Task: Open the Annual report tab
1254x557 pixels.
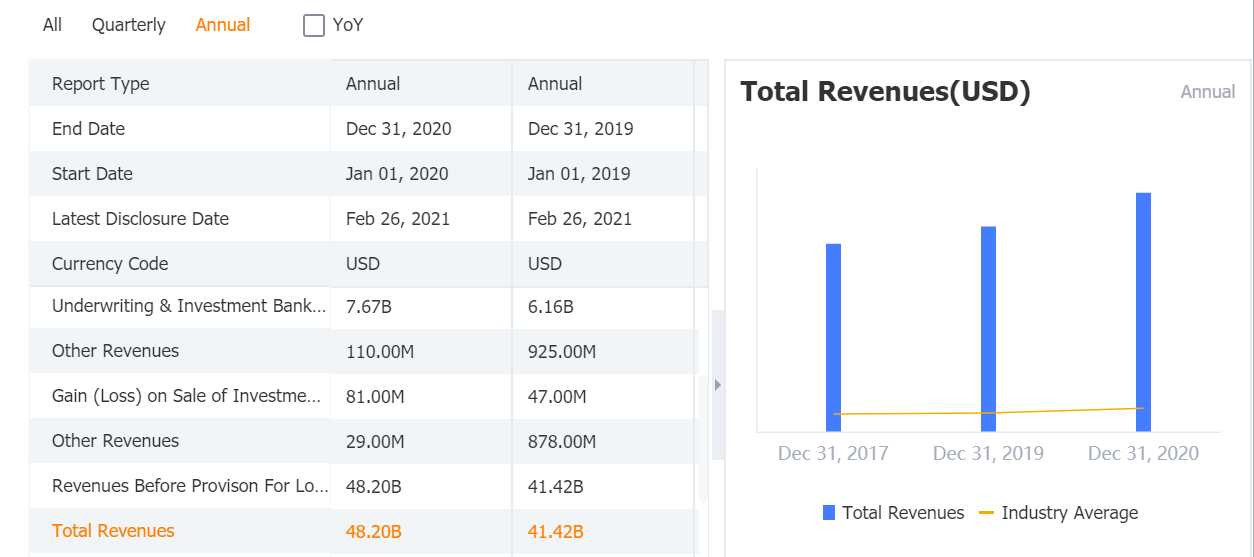Action: pos(223,25)
